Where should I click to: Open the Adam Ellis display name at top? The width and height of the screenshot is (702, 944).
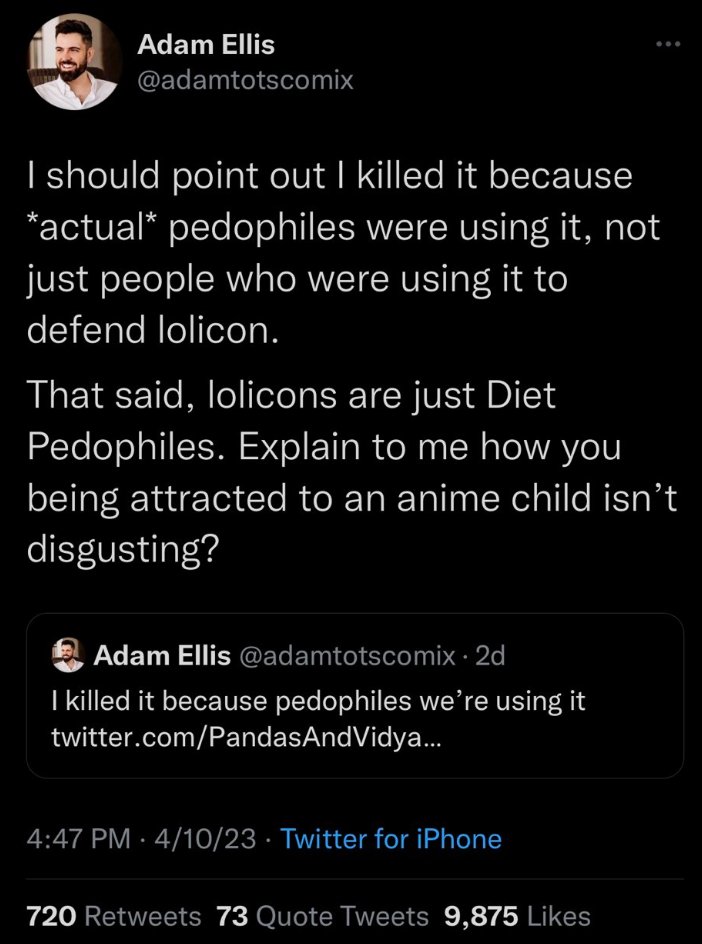(x=205, y=45)
